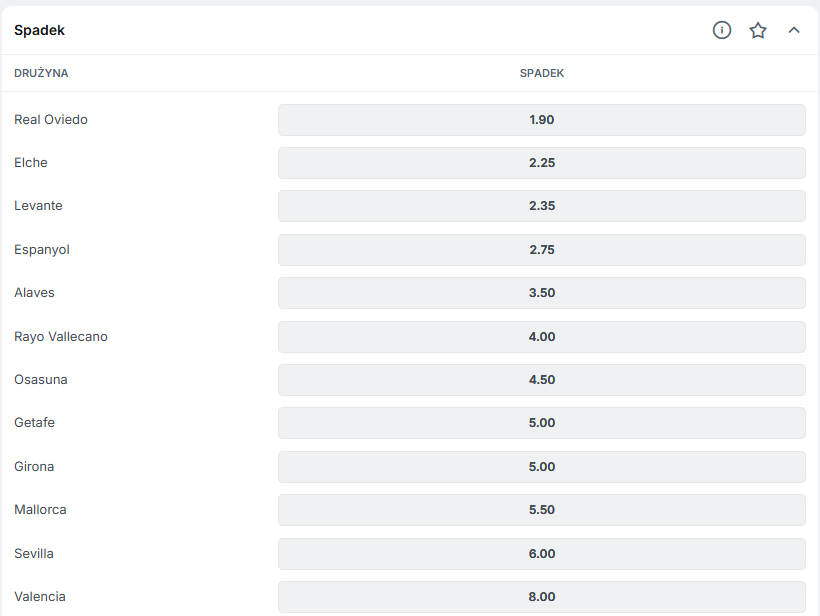The height and width of the screenshot is (616, 820).
Task: Select the Elche relegation odds 2.25
Action: click(542, 163)
